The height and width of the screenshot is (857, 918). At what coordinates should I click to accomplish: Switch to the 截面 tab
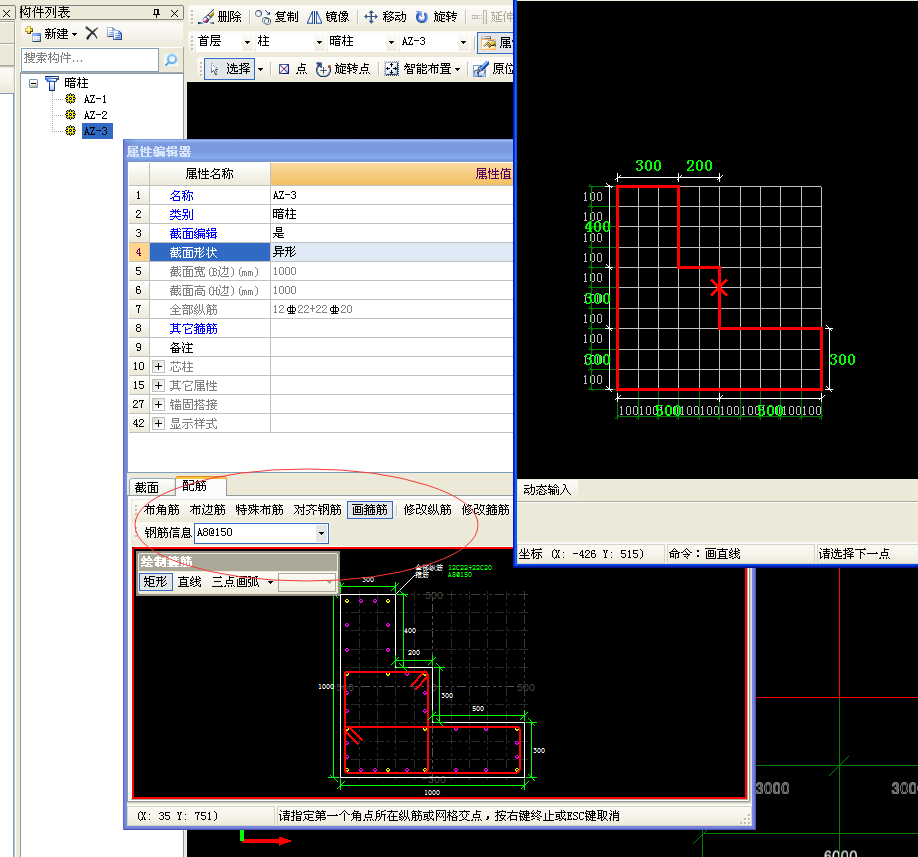pyautogui.click(x=147, y=487)
